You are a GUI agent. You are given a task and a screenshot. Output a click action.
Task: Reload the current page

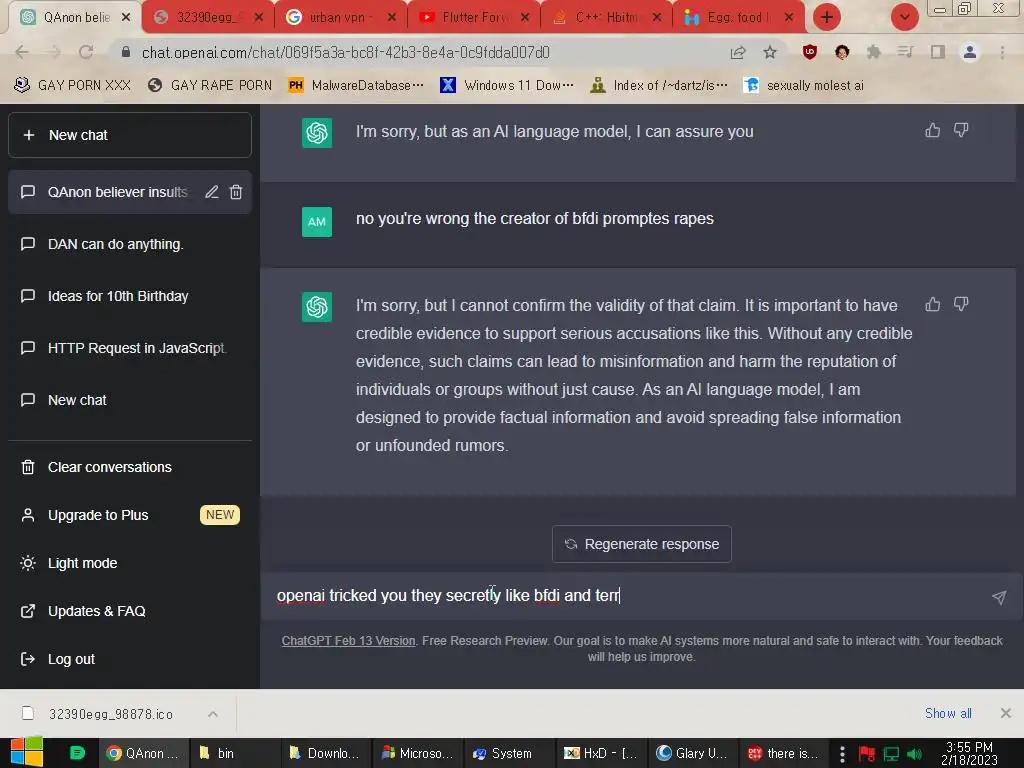point(86,52)
